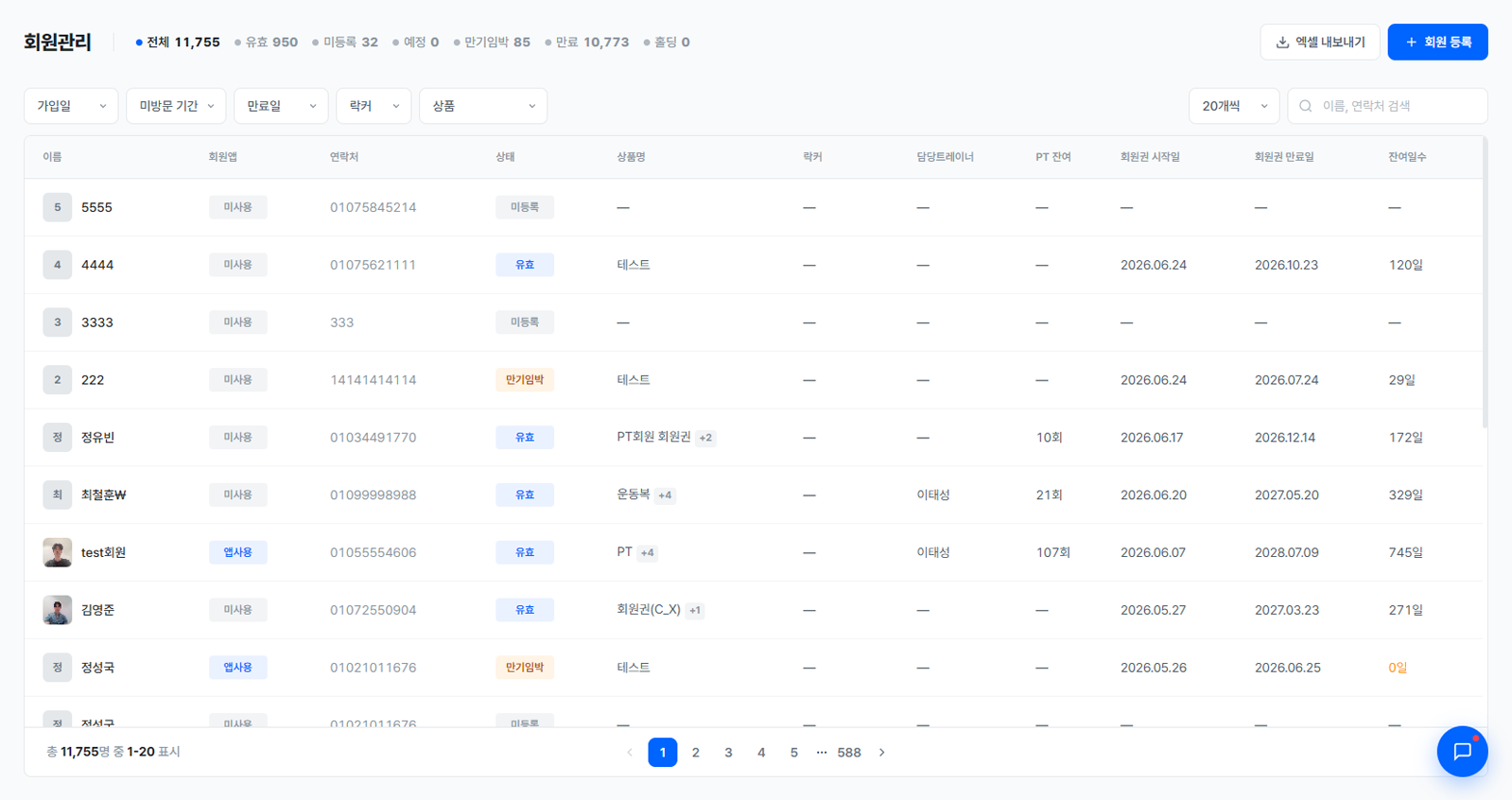Viewport: 1512px width, 800px height.
Task: Select current page 1 button
Action: coord(663,753)
